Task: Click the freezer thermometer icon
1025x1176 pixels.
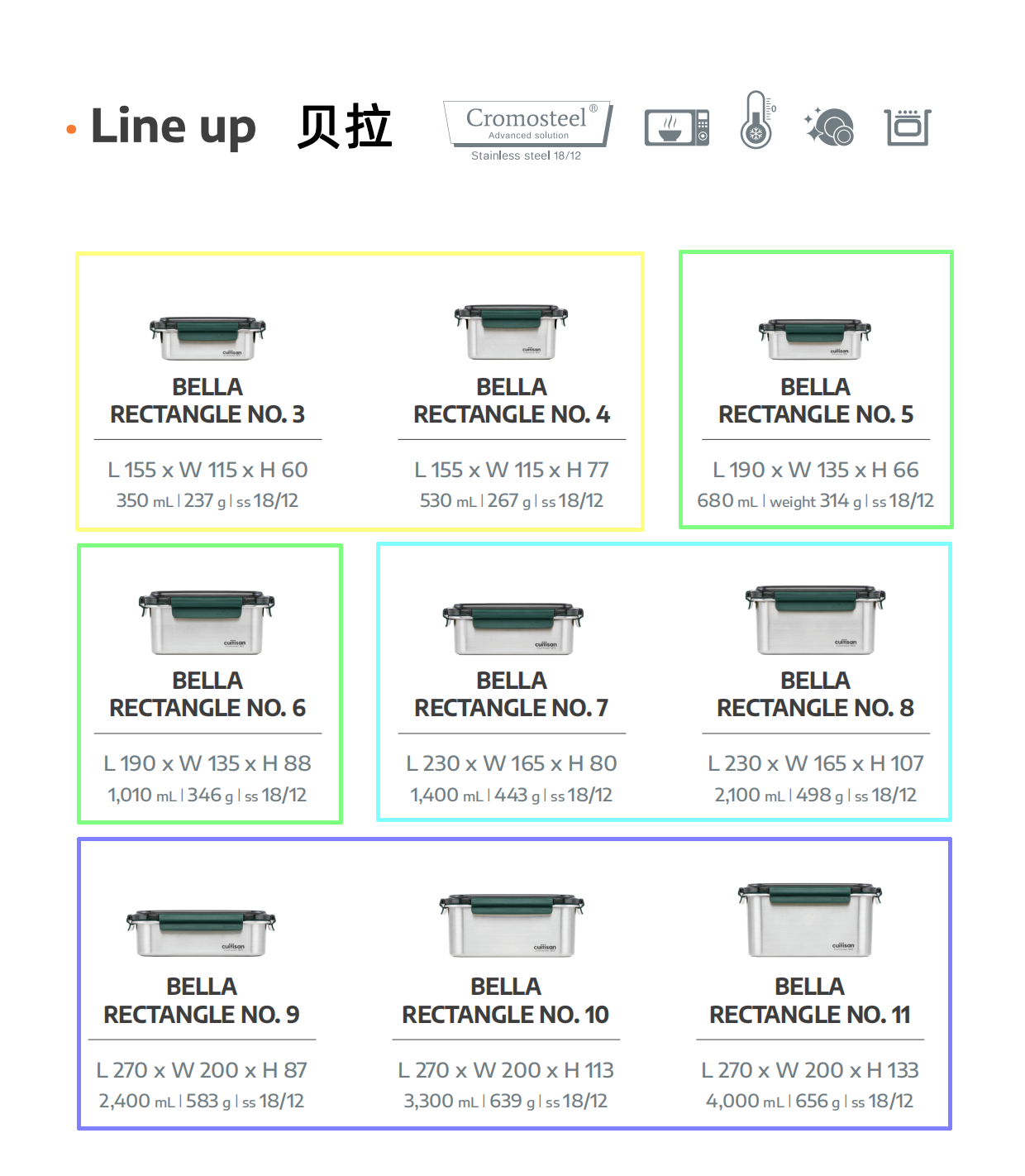Action: [x=756, y=121]
